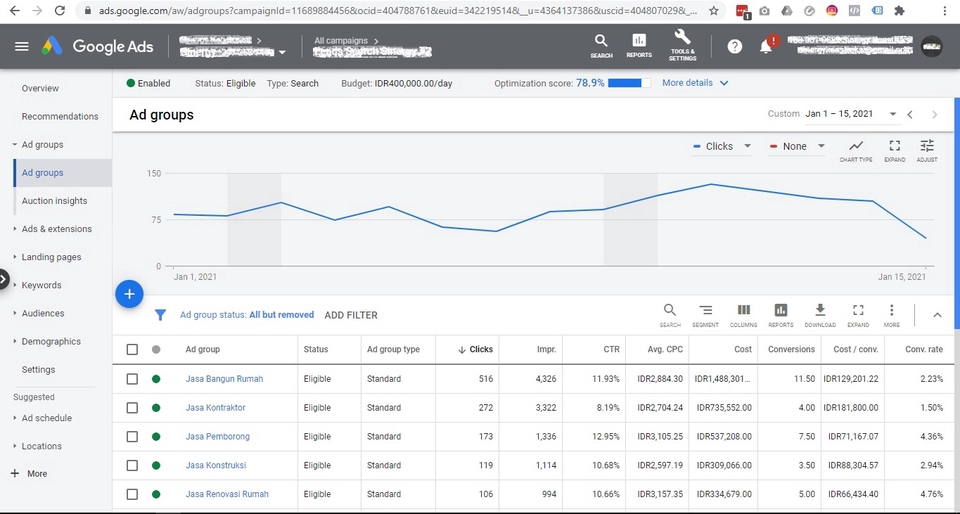Click the filter funnel icon

(x=160, y=315)
